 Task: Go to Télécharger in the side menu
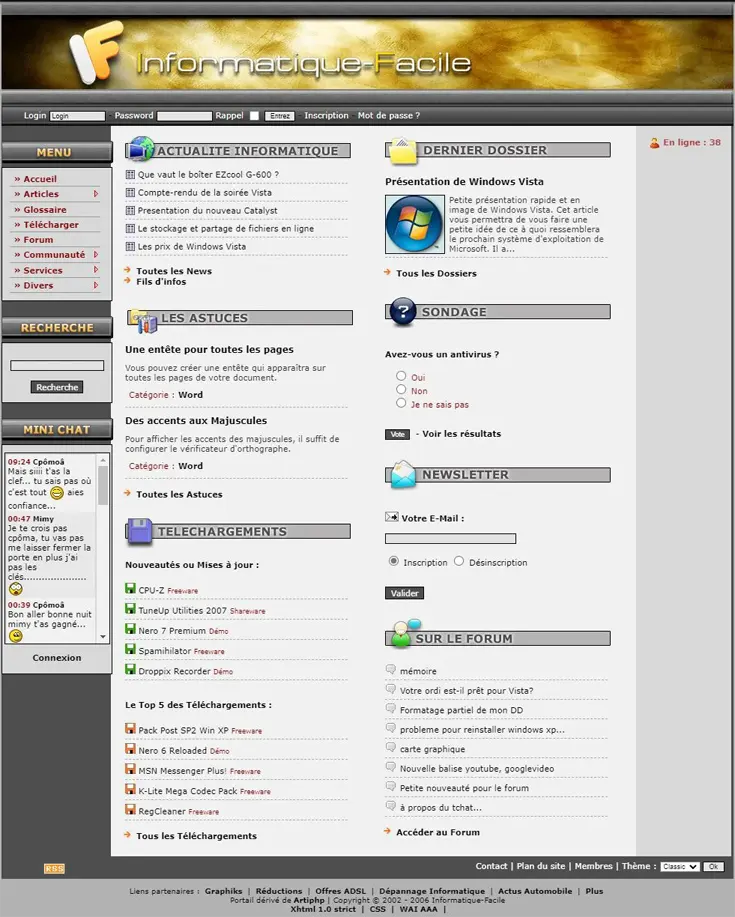coord(50,225)
